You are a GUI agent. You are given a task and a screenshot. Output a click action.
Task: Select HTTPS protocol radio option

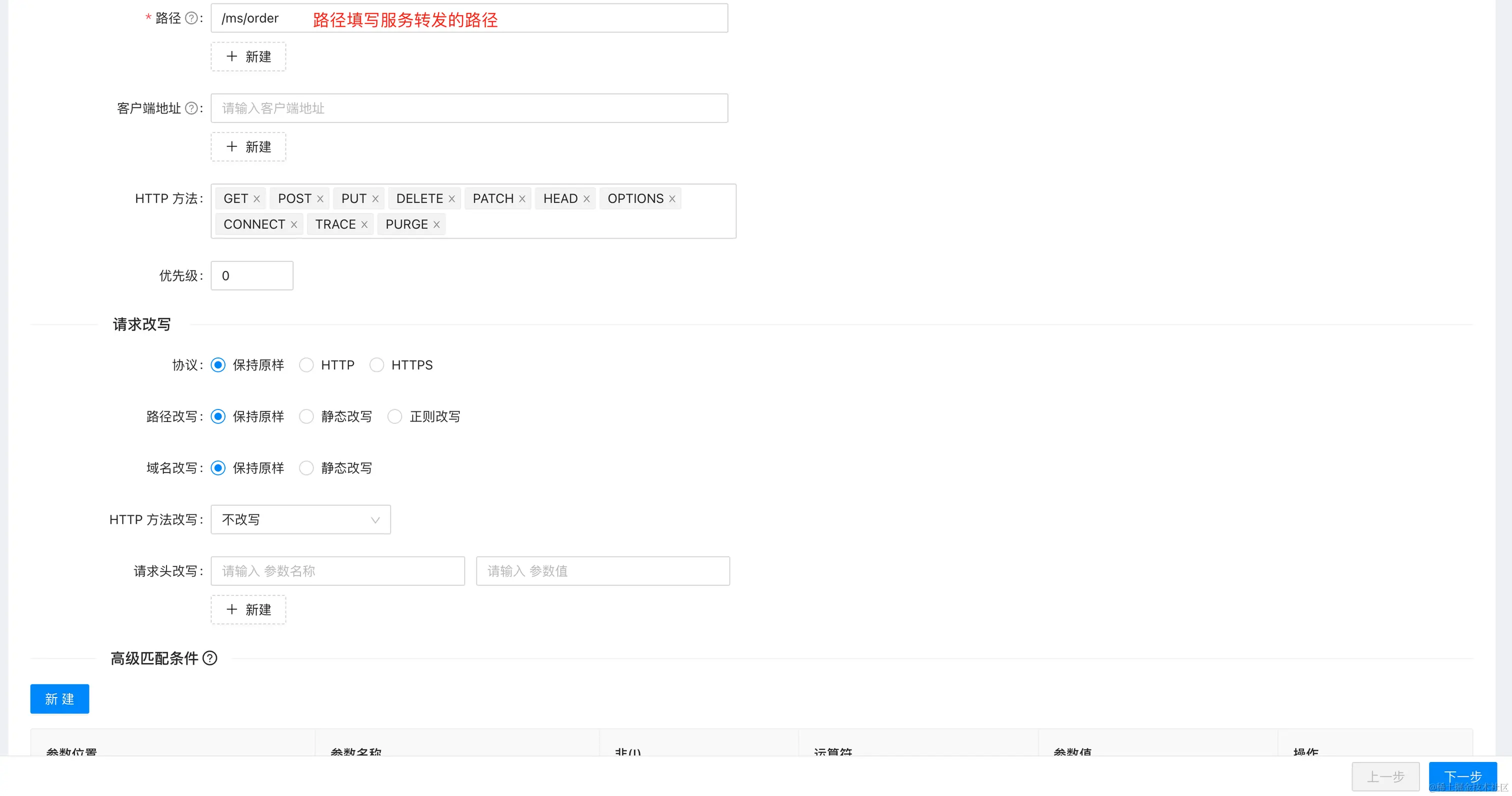[x=377, y=365]
